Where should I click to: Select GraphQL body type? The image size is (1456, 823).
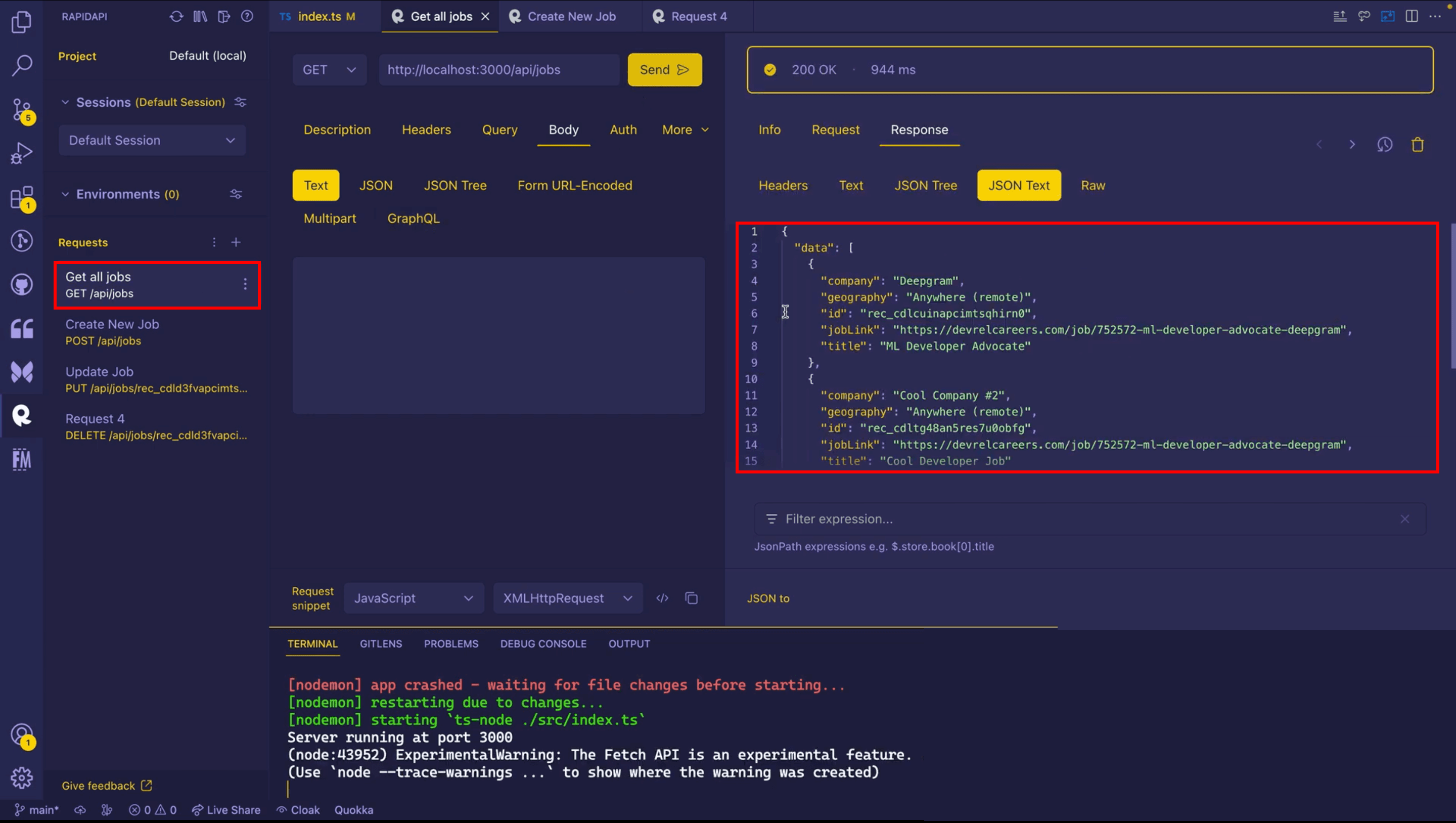tap(413, 219)
